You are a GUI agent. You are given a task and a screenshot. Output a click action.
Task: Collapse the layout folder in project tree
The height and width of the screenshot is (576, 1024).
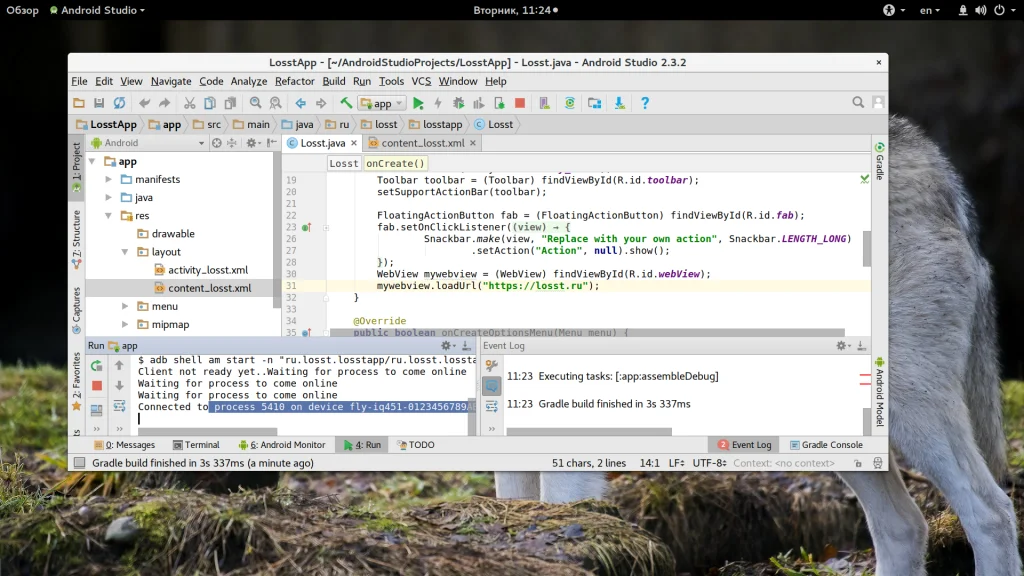(x=125, y=252)
